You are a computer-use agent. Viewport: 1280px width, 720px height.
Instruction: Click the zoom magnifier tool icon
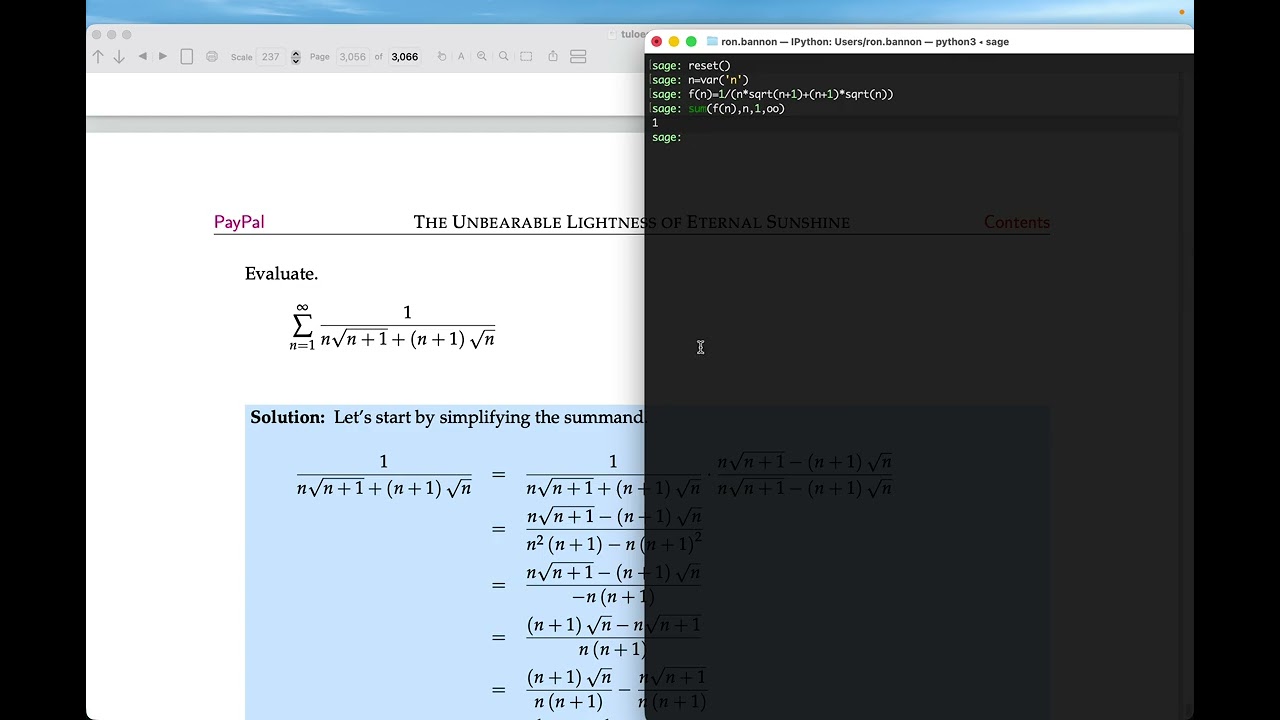pos(482,57)
